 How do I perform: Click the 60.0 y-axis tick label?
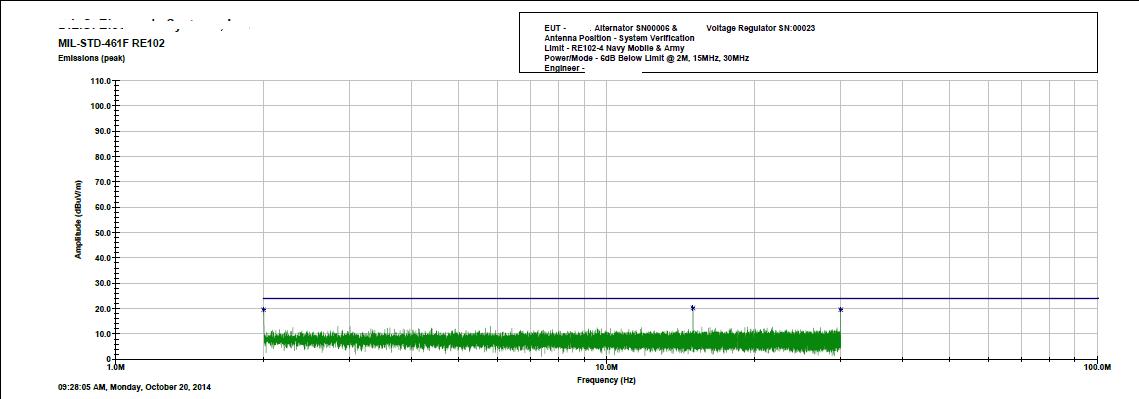(102, 207)
